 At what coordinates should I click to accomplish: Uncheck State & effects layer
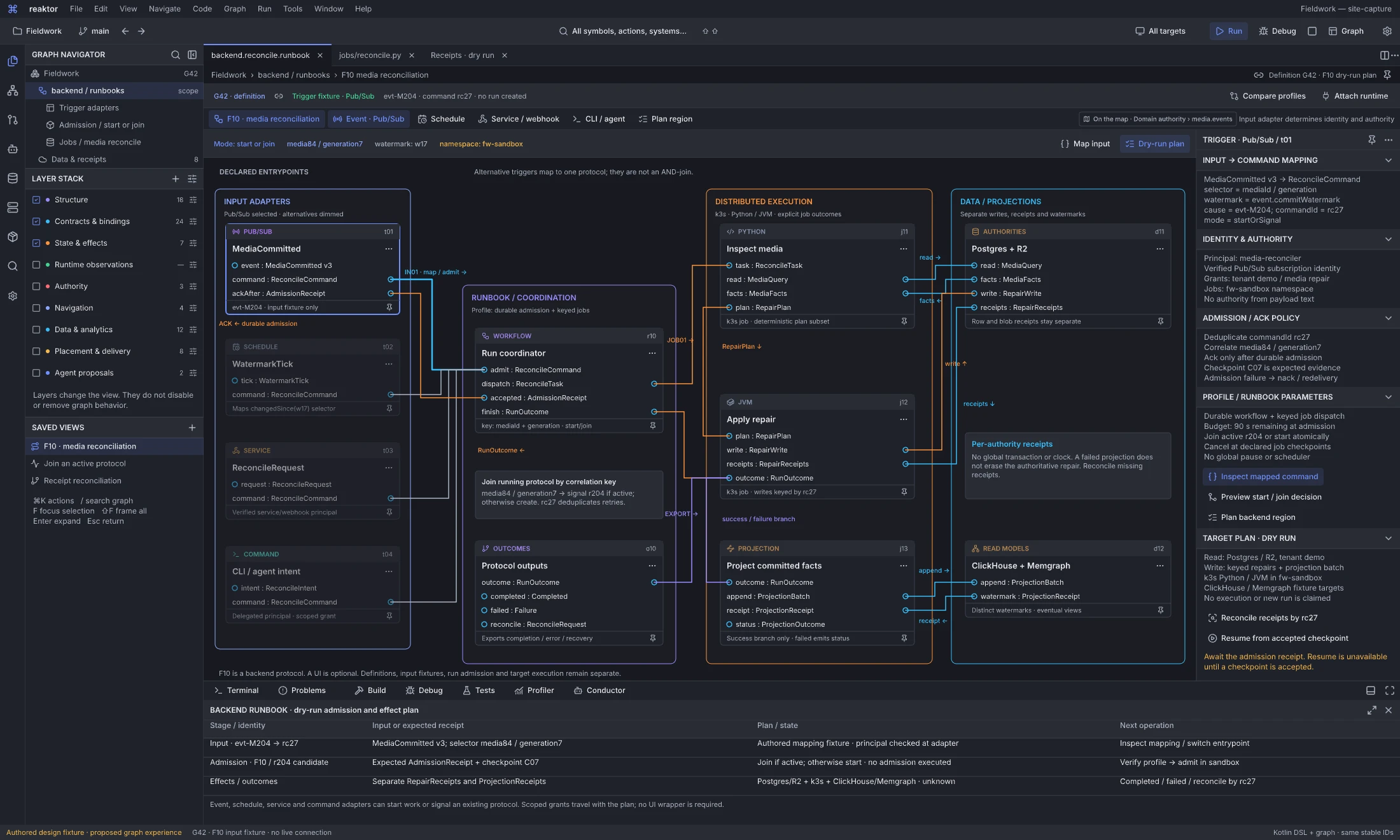click(x=36, y=243)
